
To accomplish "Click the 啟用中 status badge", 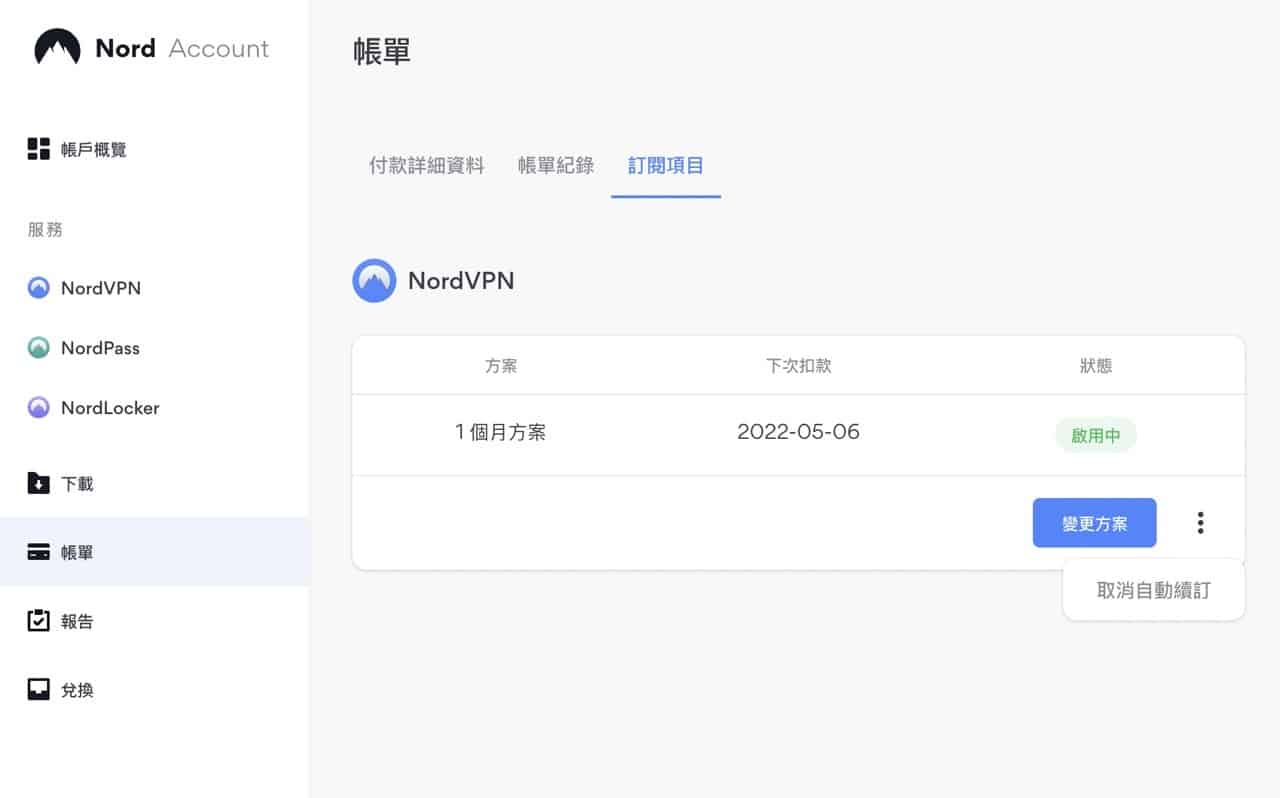I will point(1096,435).
